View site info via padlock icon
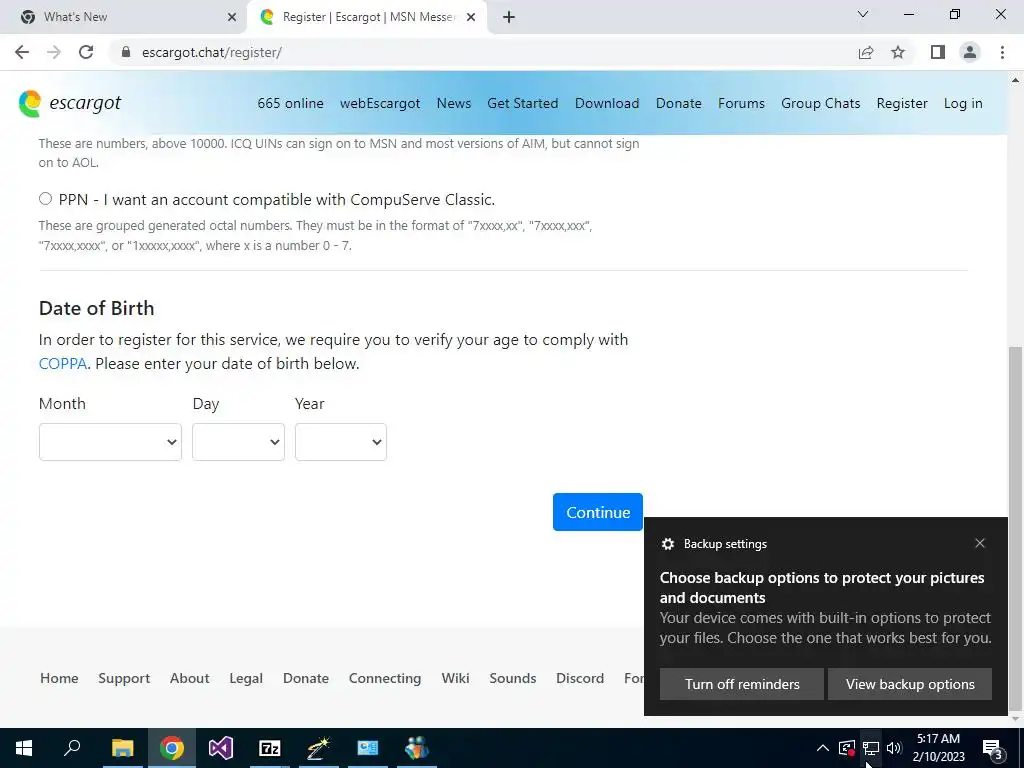The width and height of the screenshot is (1024, 768). (126, 52)
